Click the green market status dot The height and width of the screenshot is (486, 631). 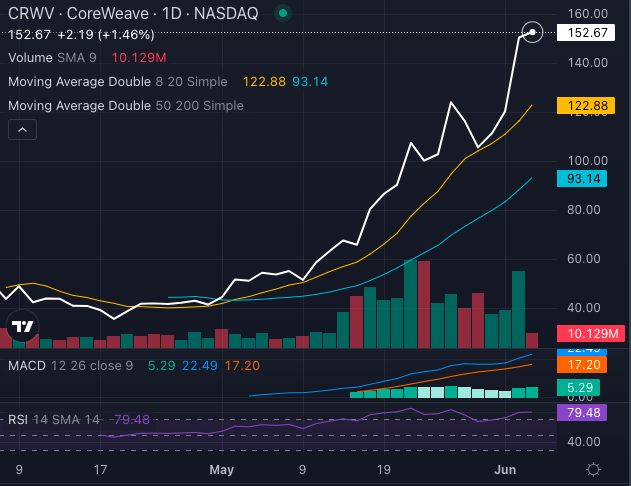(x=283, y=13)
